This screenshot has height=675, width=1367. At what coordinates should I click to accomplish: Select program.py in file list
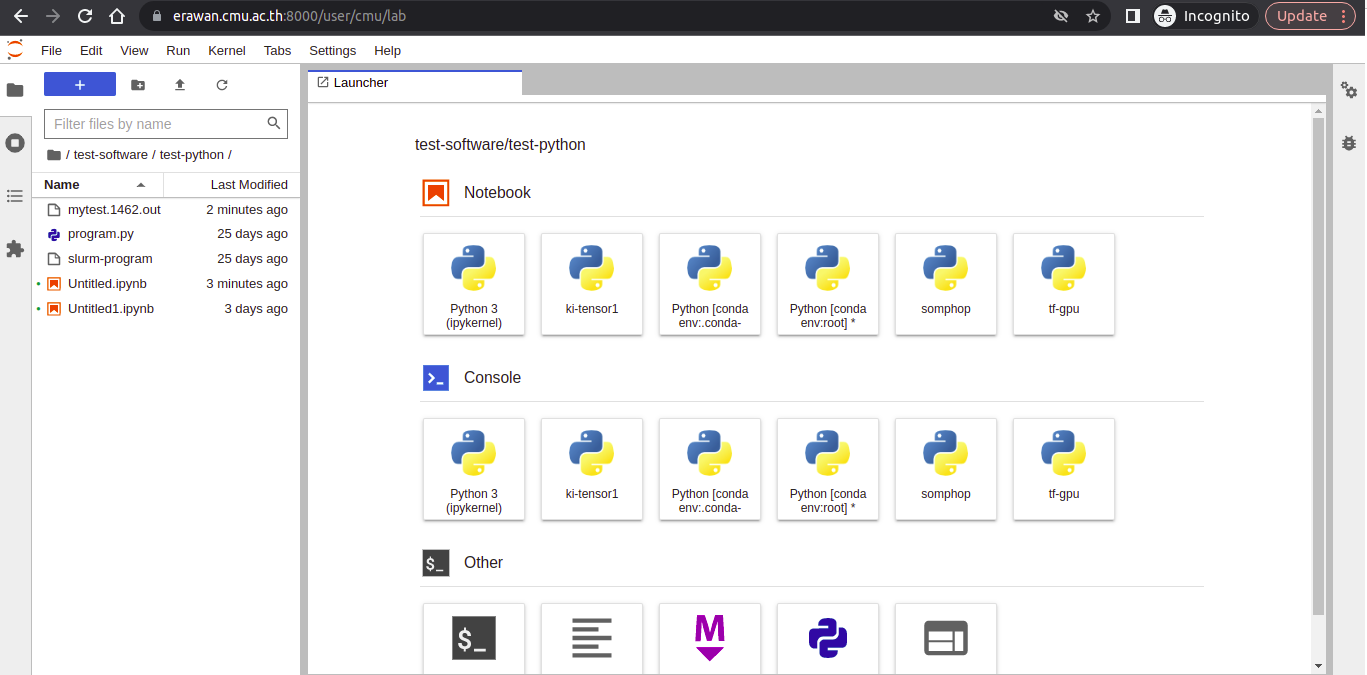tap(166, 234)
